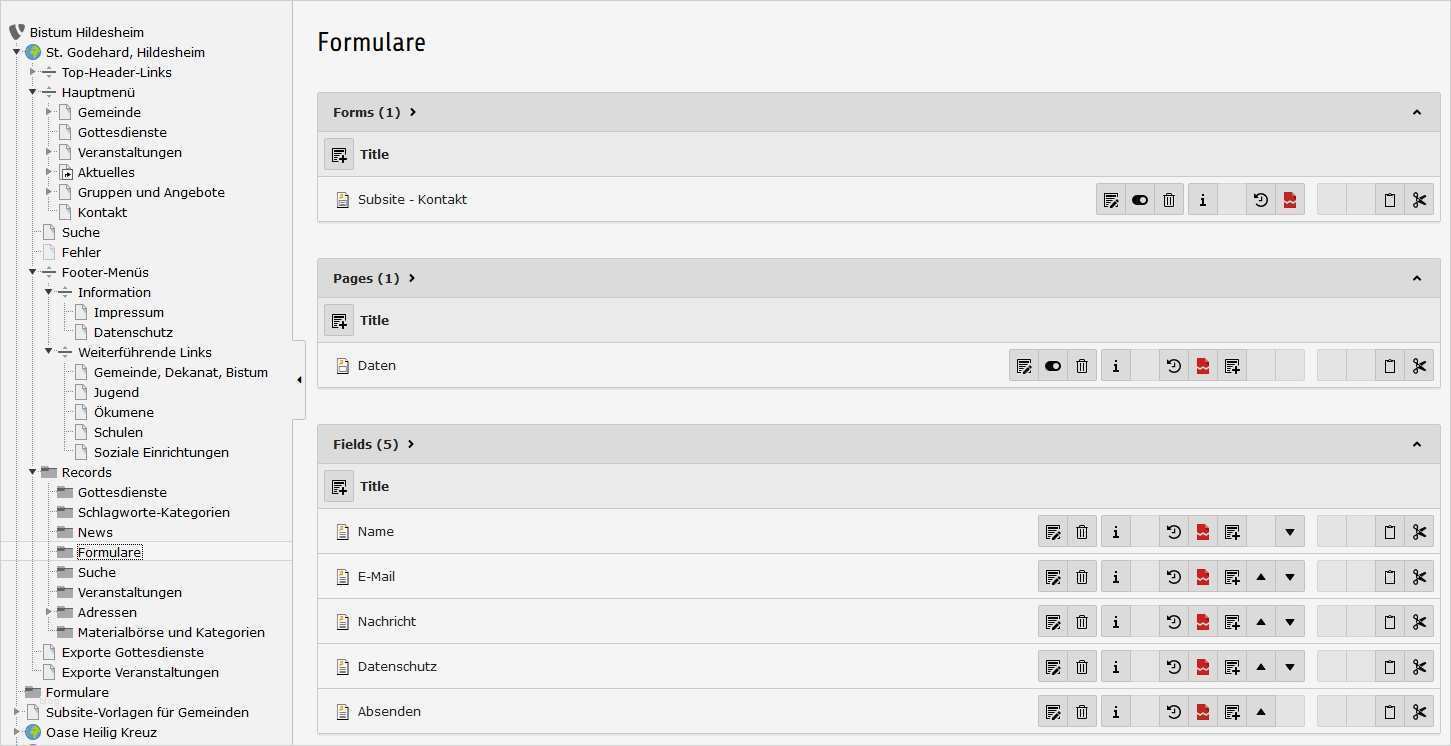Copy the Absenden field record

click(x=1389, y=712)
